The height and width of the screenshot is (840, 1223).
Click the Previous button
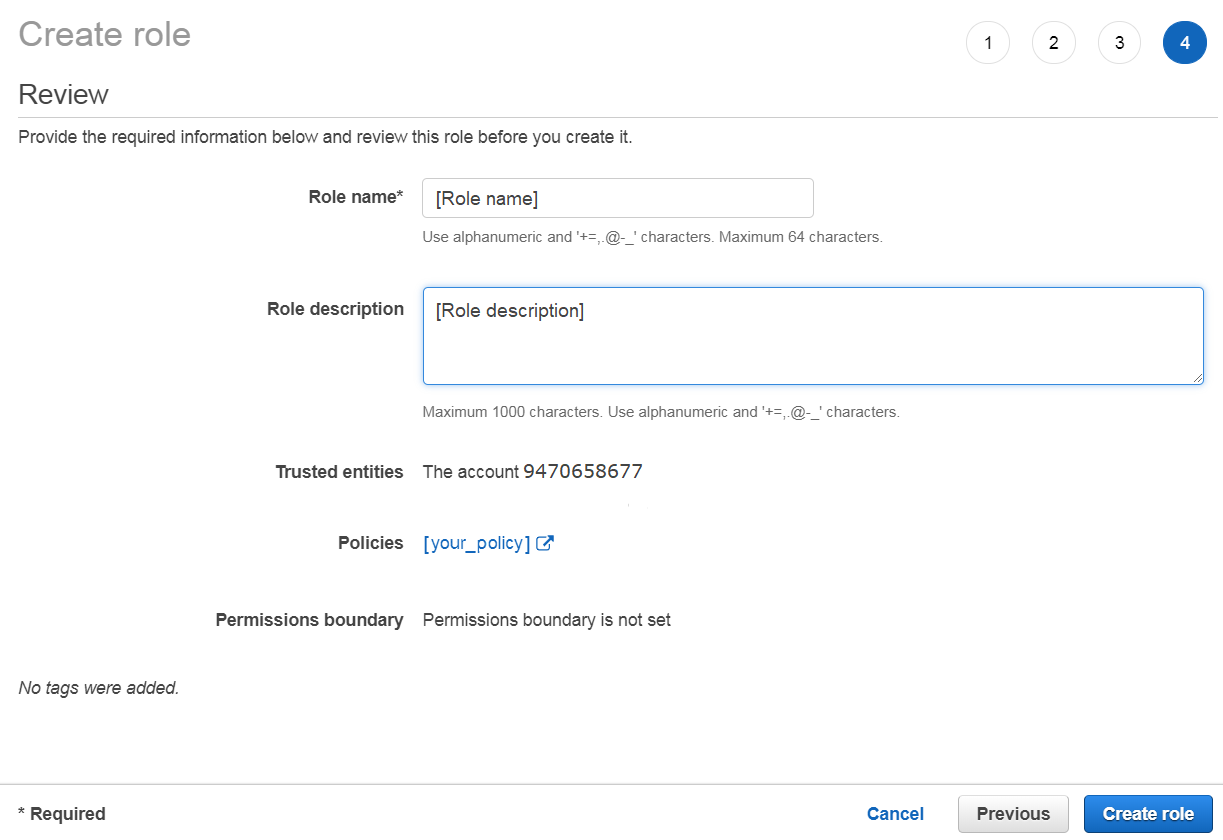[1013, 813]
